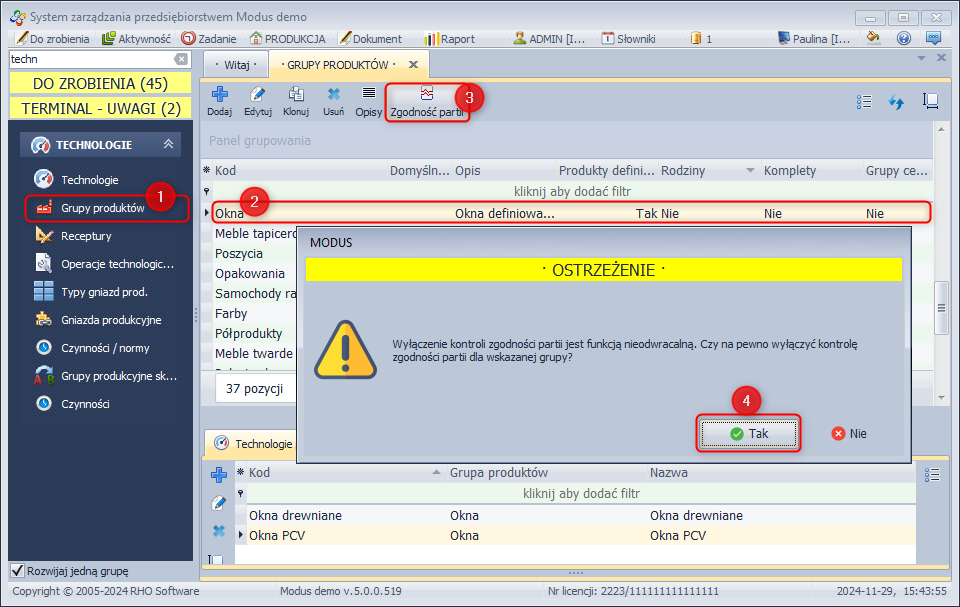Open the Rodziny column filter dropdown
This screenshot has width=960, height=607.
(x=750, y=171)
